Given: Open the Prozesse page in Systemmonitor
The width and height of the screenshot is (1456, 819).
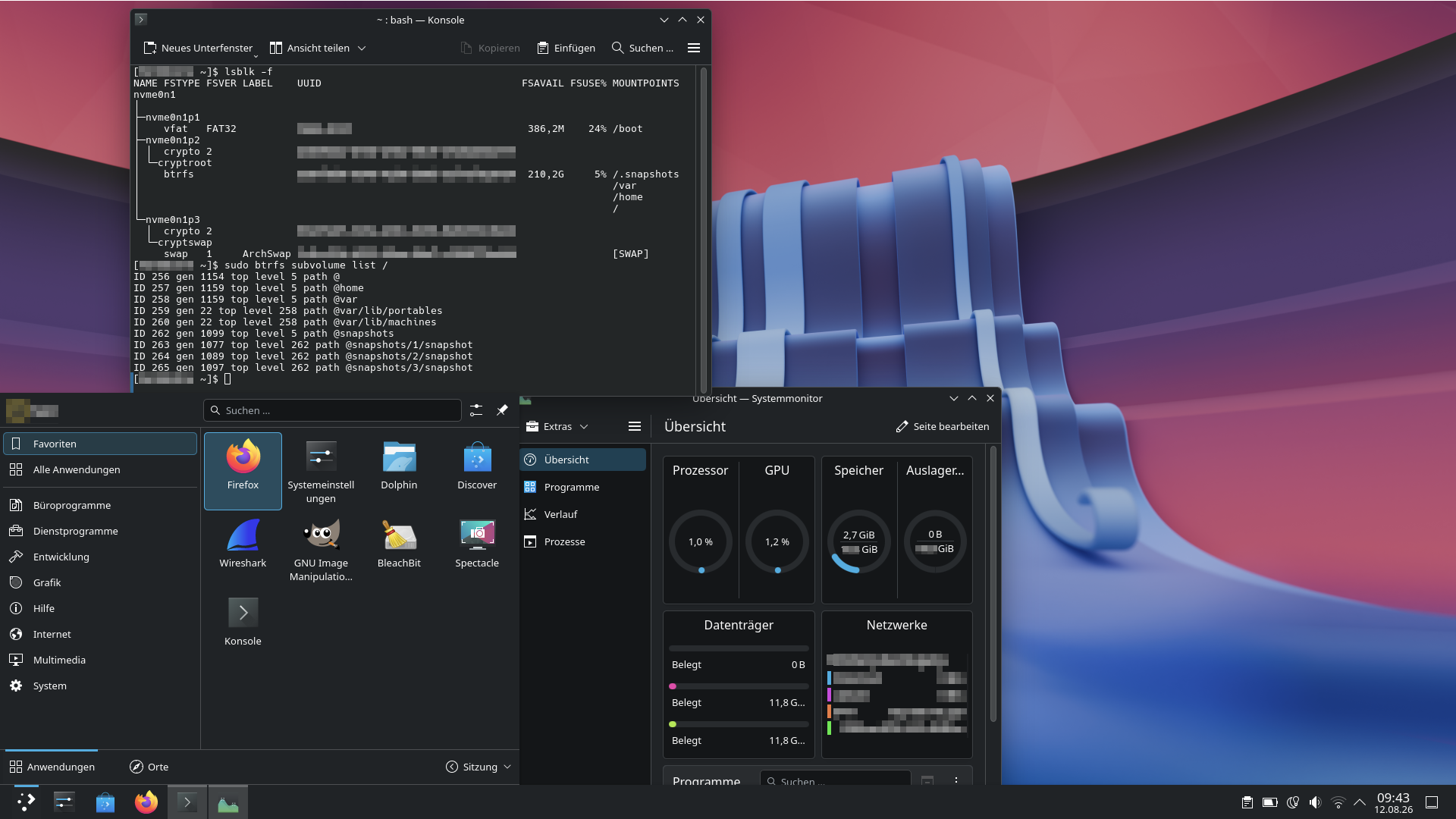Looking at the screenshot, I should pyautogui.click(x=583, y=541).
